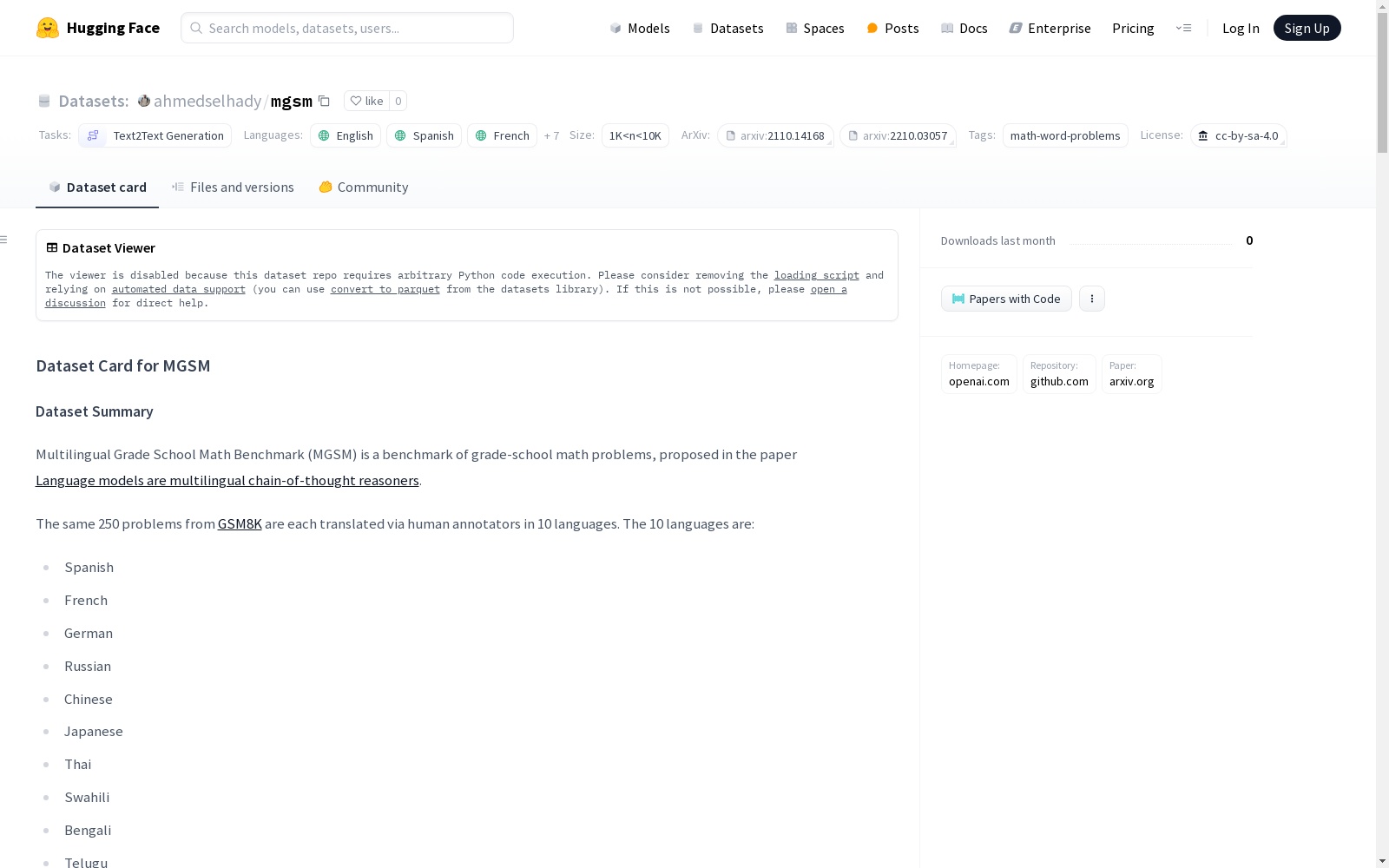Open the multilingual chain-of-thought reasoners paper link

coord(227,480)
